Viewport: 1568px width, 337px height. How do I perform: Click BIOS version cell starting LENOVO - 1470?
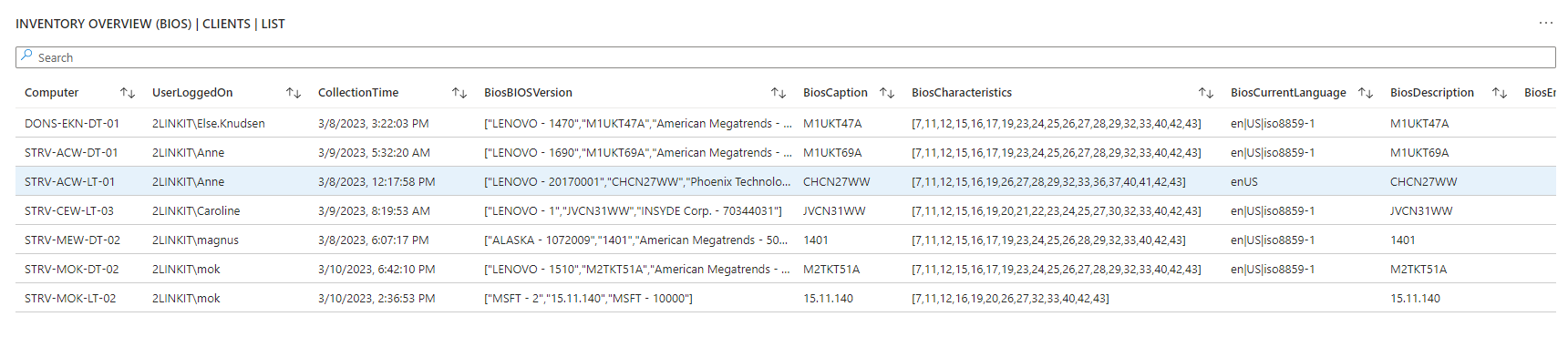[637, 123]
